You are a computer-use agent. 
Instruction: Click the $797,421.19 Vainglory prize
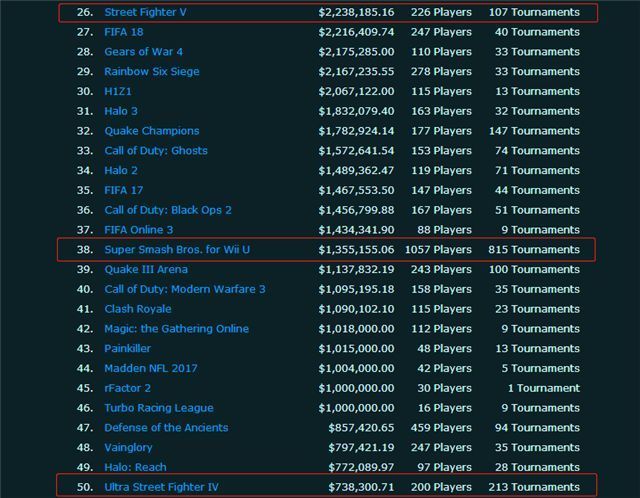click(x=361, y=448)
